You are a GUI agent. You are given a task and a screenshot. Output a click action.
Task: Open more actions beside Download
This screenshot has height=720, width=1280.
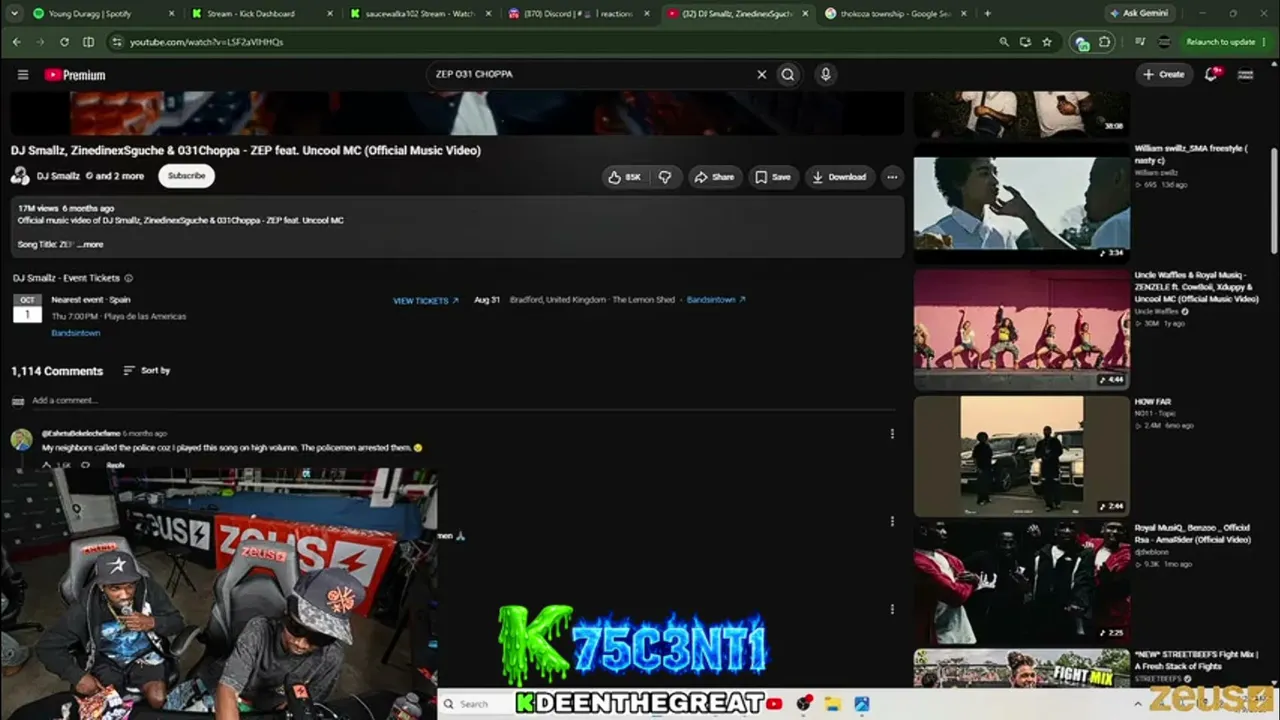[x=892, y=177]
